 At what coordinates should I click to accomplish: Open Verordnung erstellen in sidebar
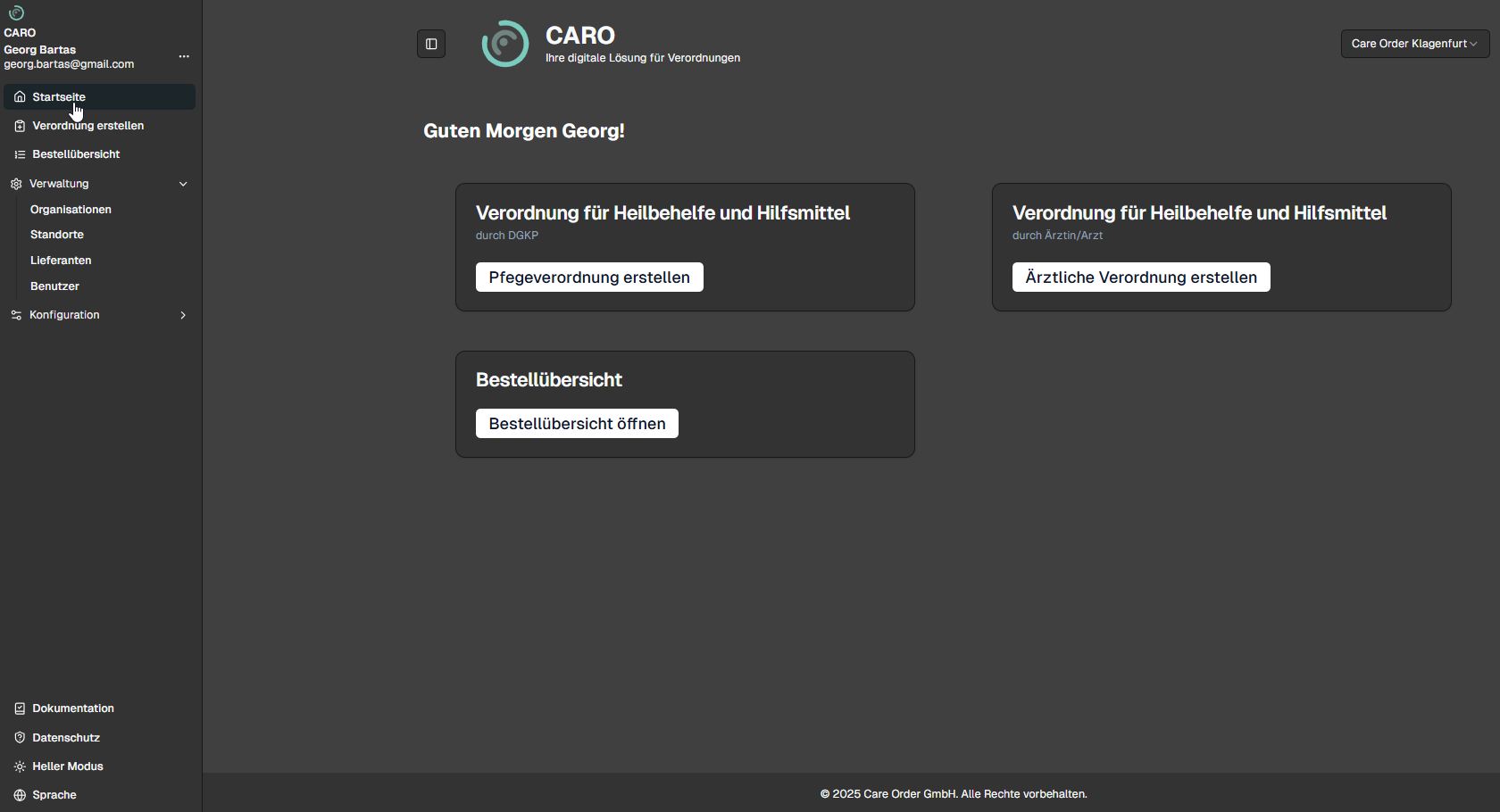tap(87, 126)
